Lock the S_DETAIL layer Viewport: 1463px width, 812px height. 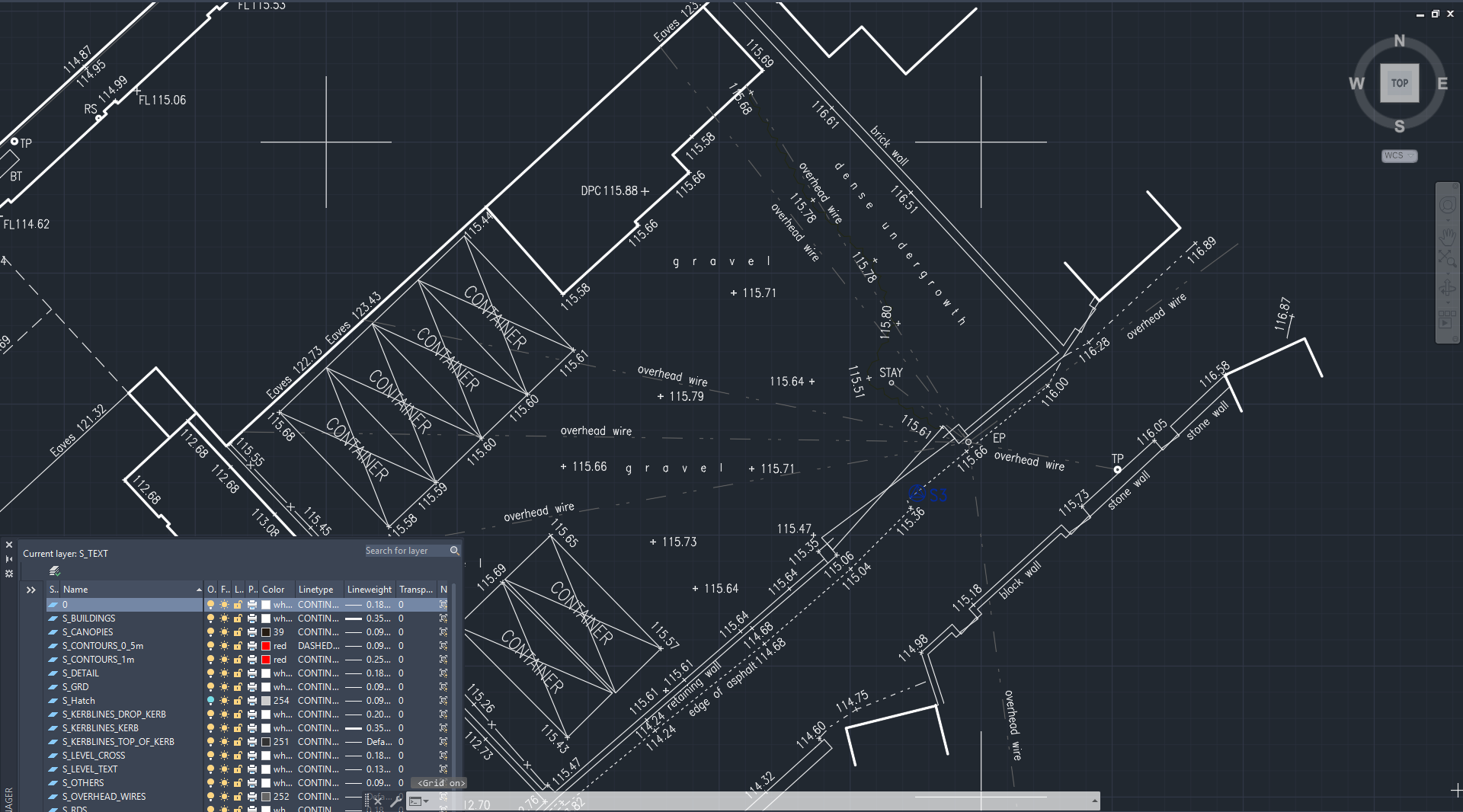coord(238,673)
